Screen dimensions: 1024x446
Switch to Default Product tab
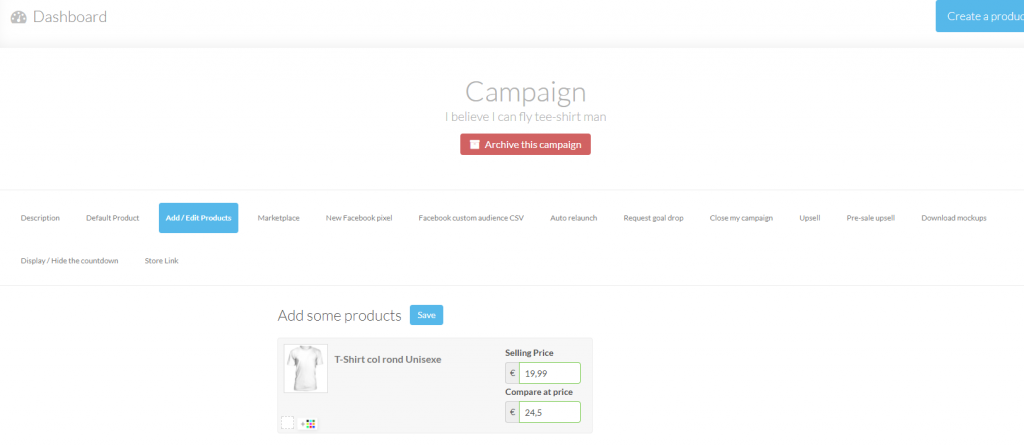coord(112,218)
